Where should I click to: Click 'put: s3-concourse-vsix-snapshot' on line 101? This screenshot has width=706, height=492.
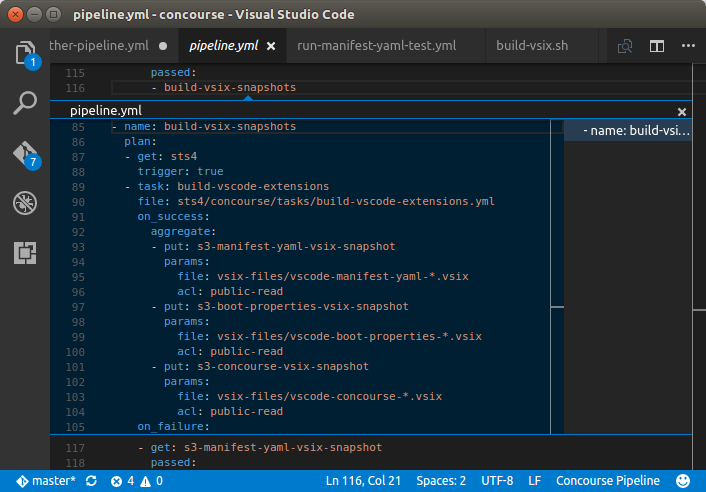click(x=266, y=366)
